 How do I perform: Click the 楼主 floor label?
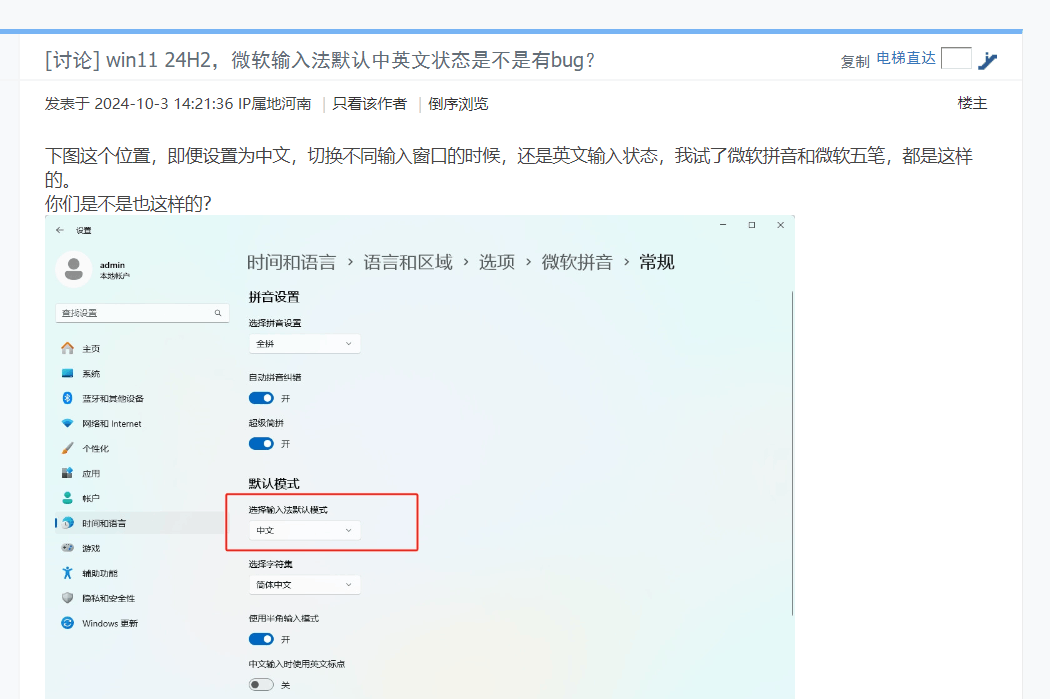tap(972, 103)
